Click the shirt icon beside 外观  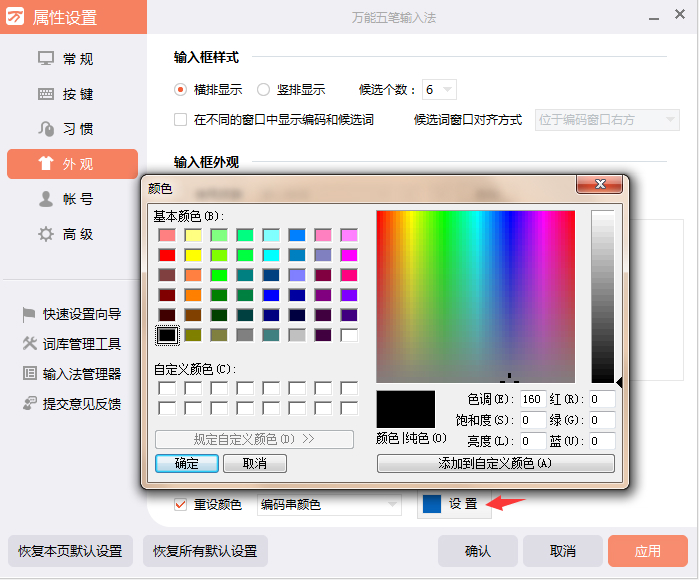point(45,164)
